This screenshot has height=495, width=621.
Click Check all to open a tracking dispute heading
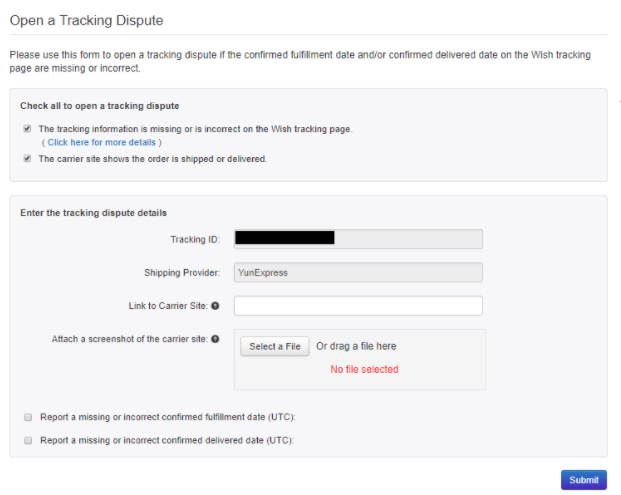(100, 105)
